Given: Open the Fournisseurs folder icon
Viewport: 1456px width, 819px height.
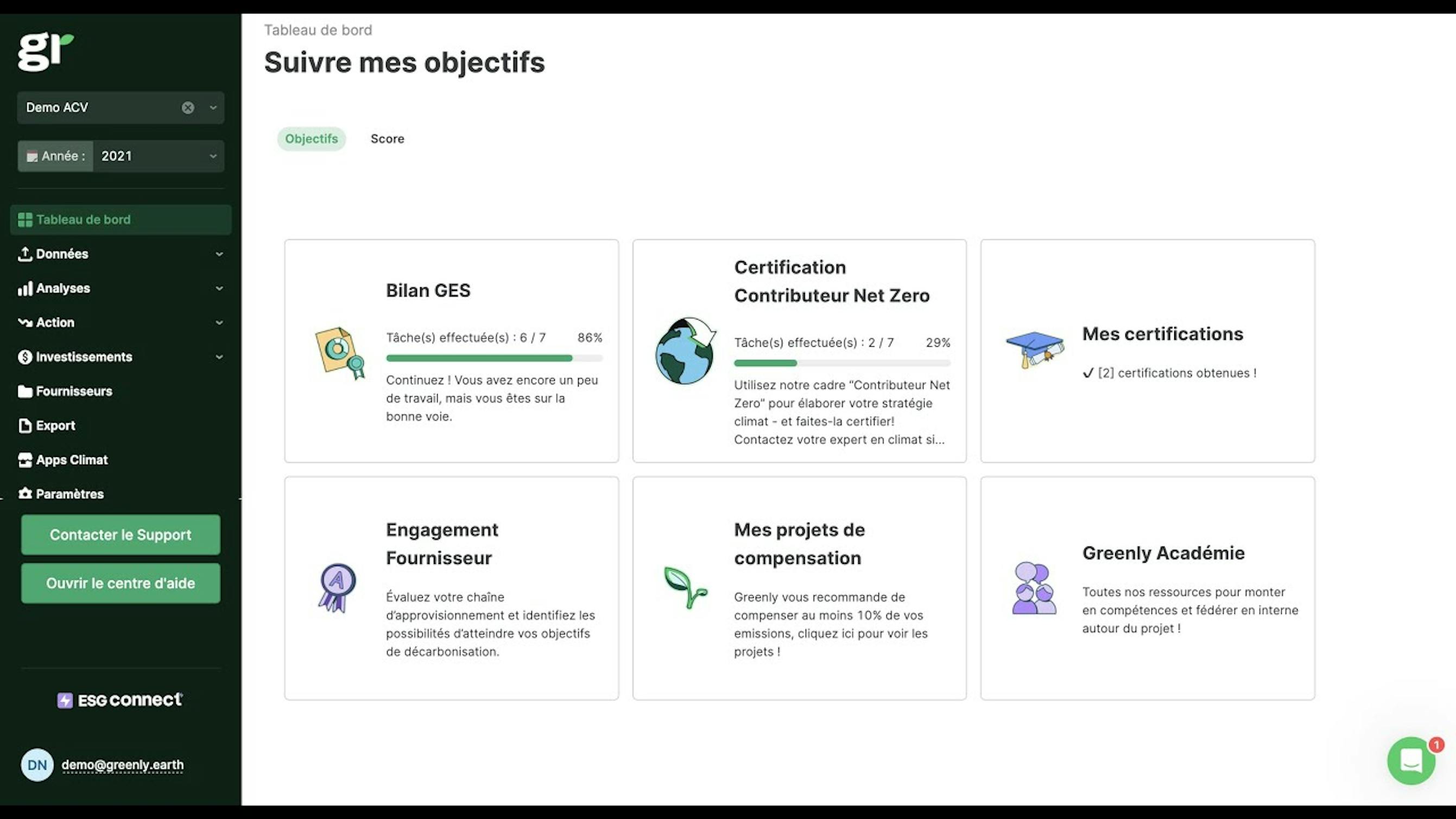Looking at the screenshot, I should click(x=24, y=391).
